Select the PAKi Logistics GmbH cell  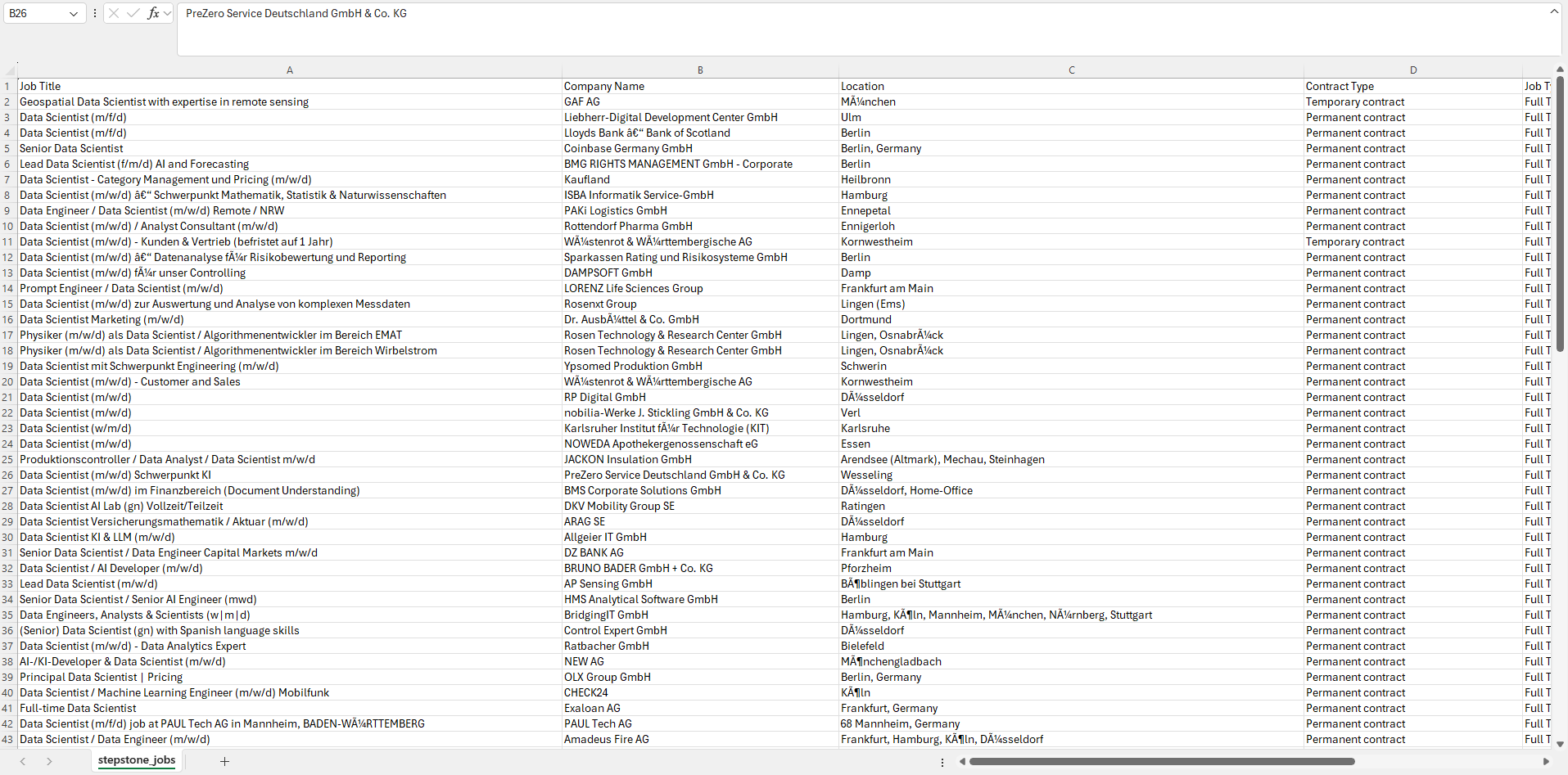(x=700, y=210)
